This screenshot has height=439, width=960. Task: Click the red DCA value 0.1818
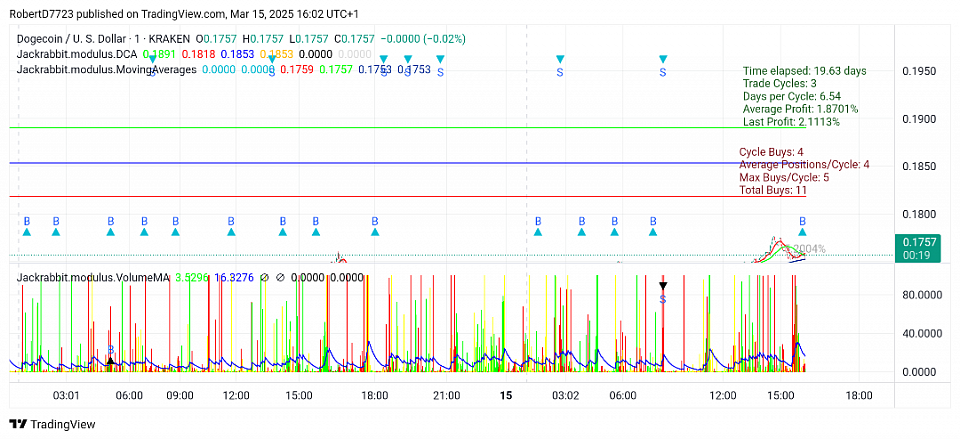click(x=197, y=54)
